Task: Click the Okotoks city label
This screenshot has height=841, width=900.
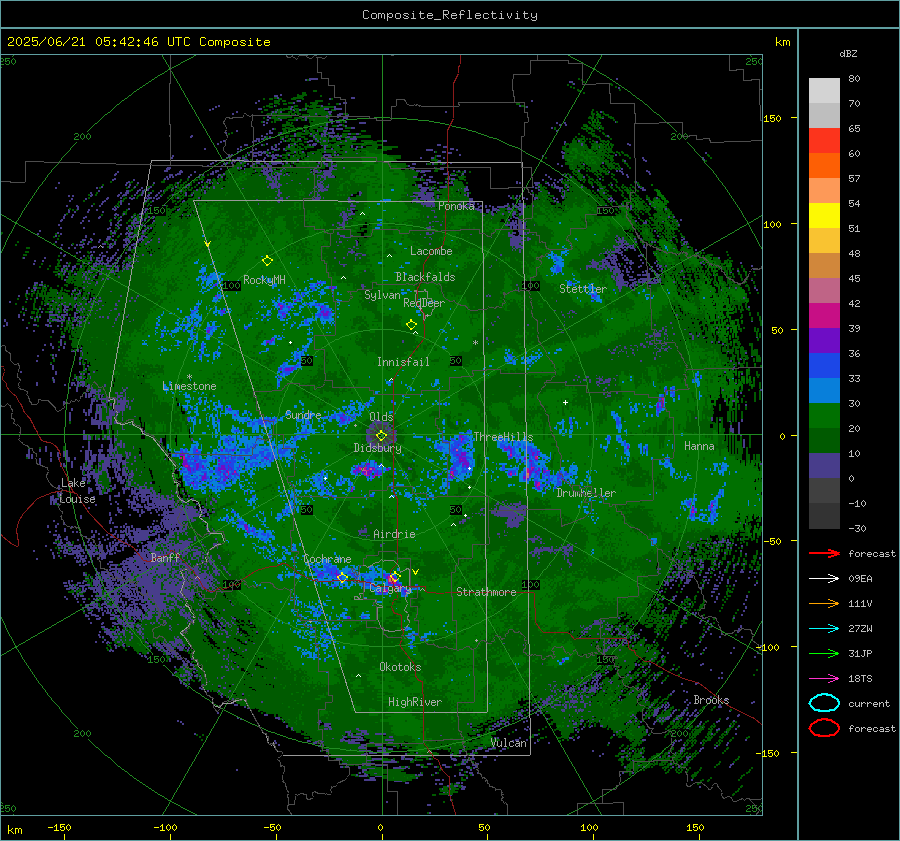Action: (400, 667)
